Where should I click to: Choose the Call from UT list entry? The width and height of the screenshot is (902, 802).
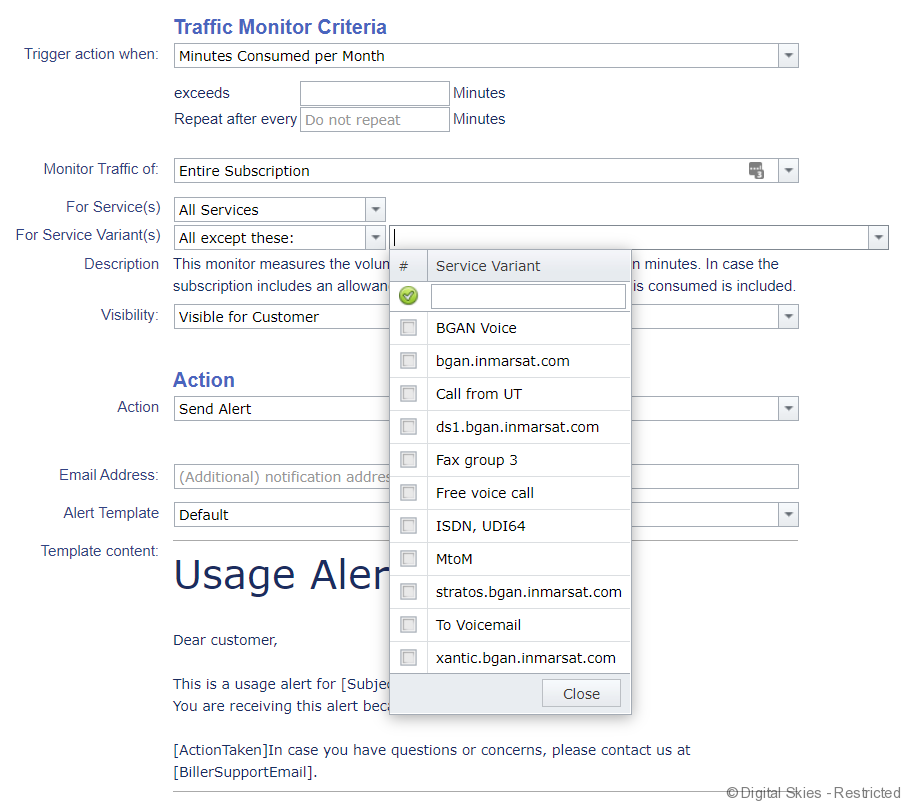click(x=479, y=394)
